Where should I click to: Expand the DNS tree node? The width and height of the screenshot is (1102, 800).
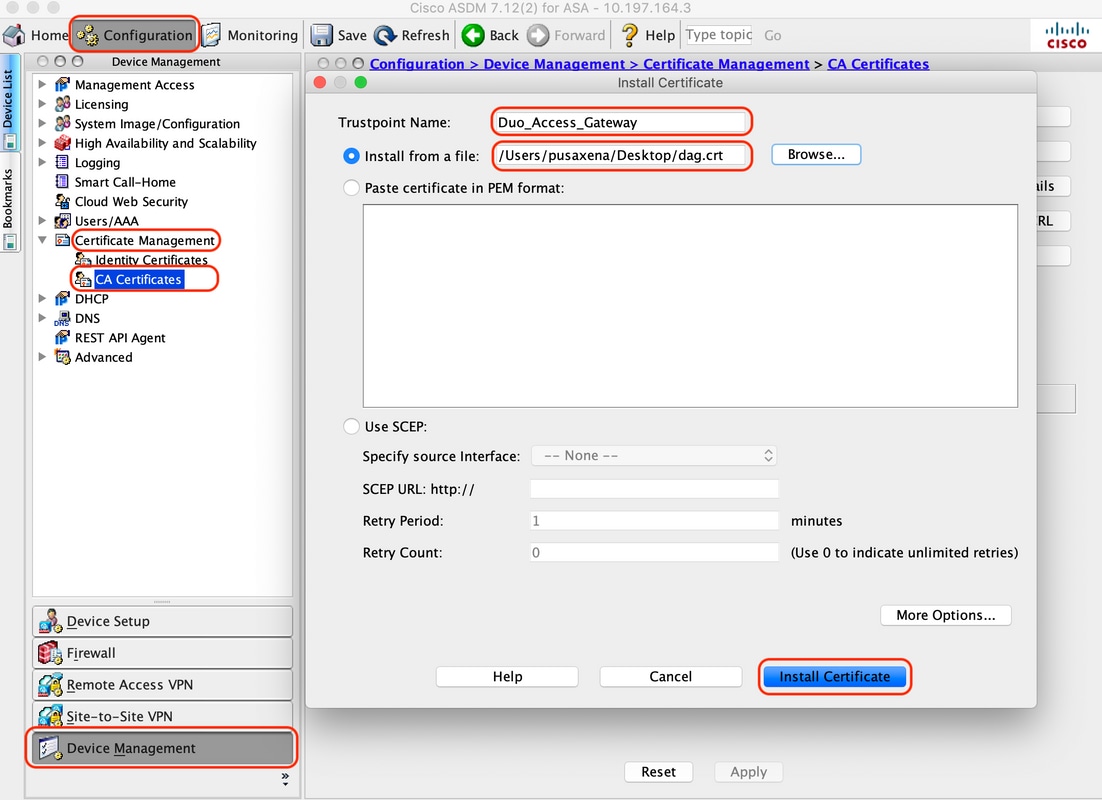click(42, 318)
